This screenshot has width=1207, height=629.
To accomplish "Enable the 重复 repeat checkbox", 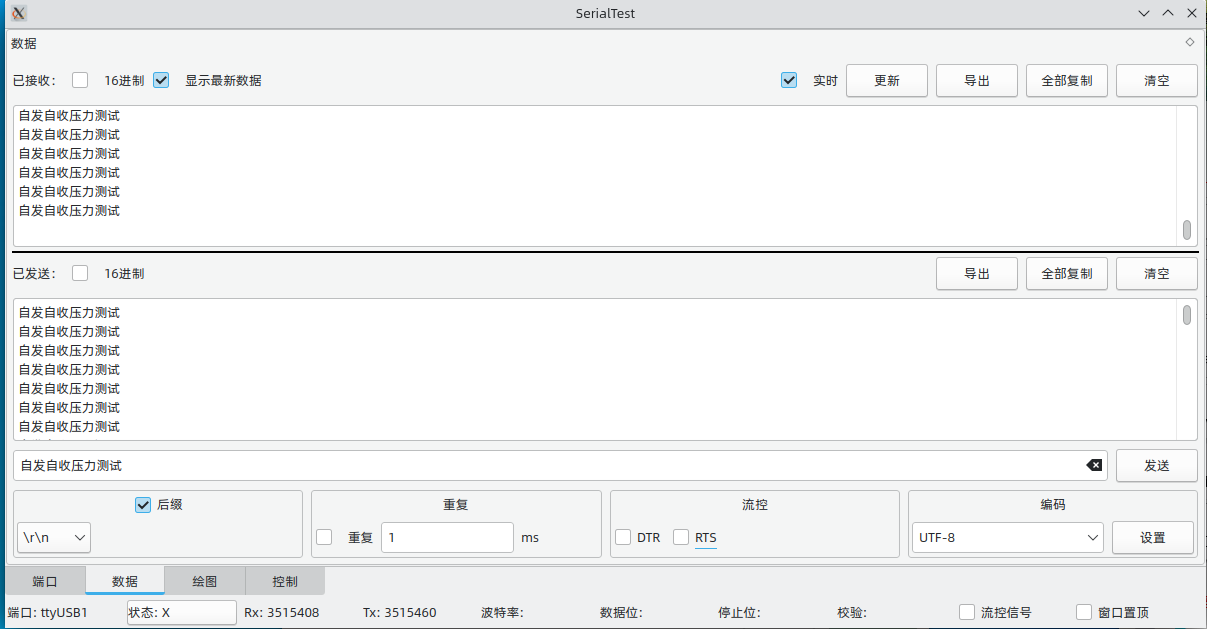I will pos(324,537).
